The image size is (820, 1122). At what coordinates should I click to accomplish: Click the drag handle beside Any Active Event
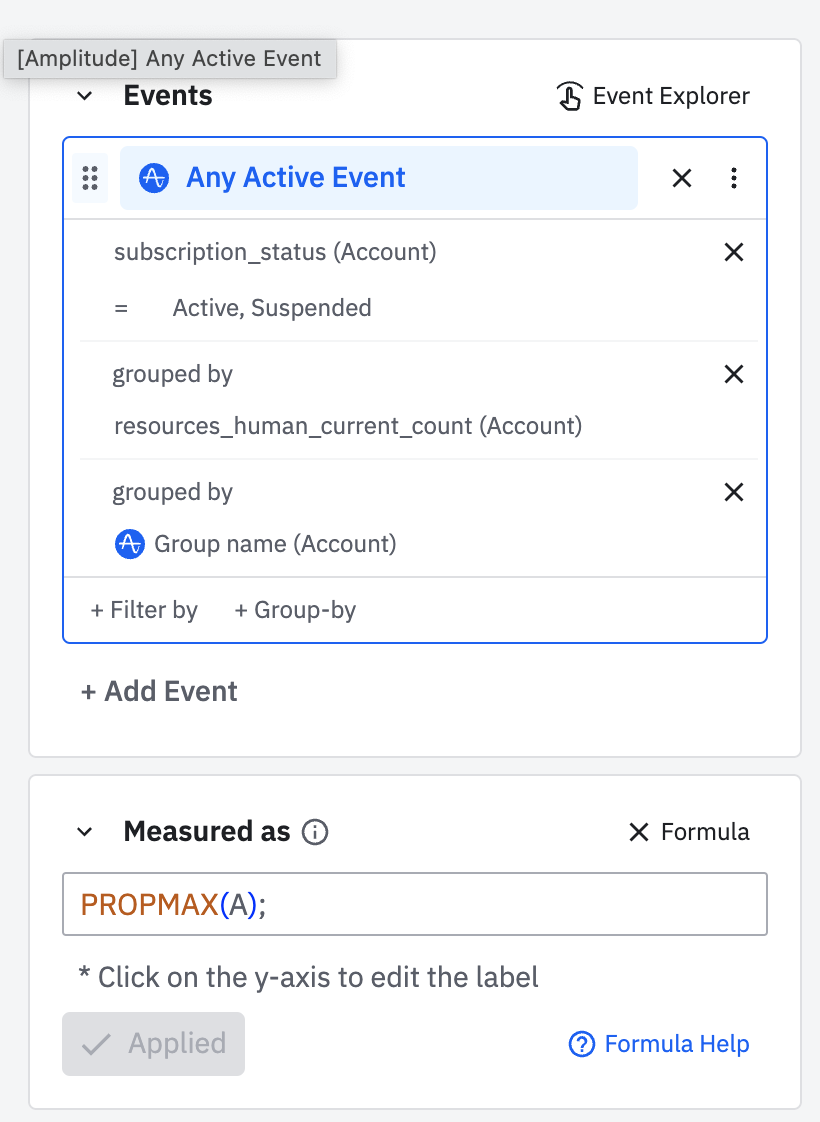coord(90,178)
